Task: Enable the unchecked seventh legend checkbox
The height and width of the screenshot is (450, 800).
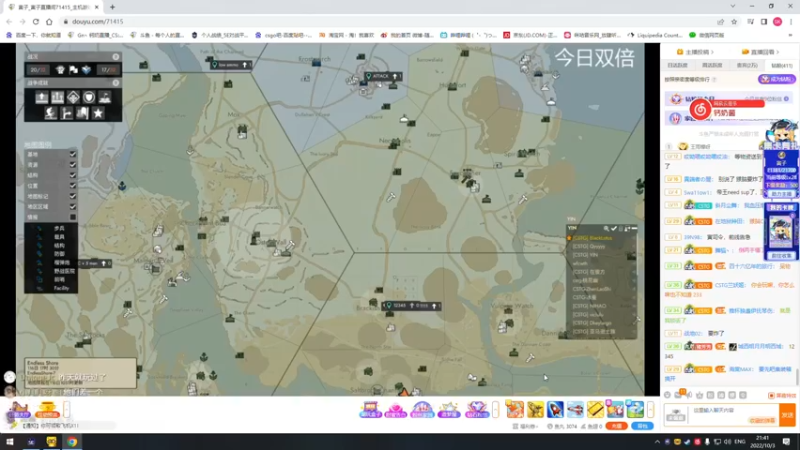Action: (x=72, y=217)
